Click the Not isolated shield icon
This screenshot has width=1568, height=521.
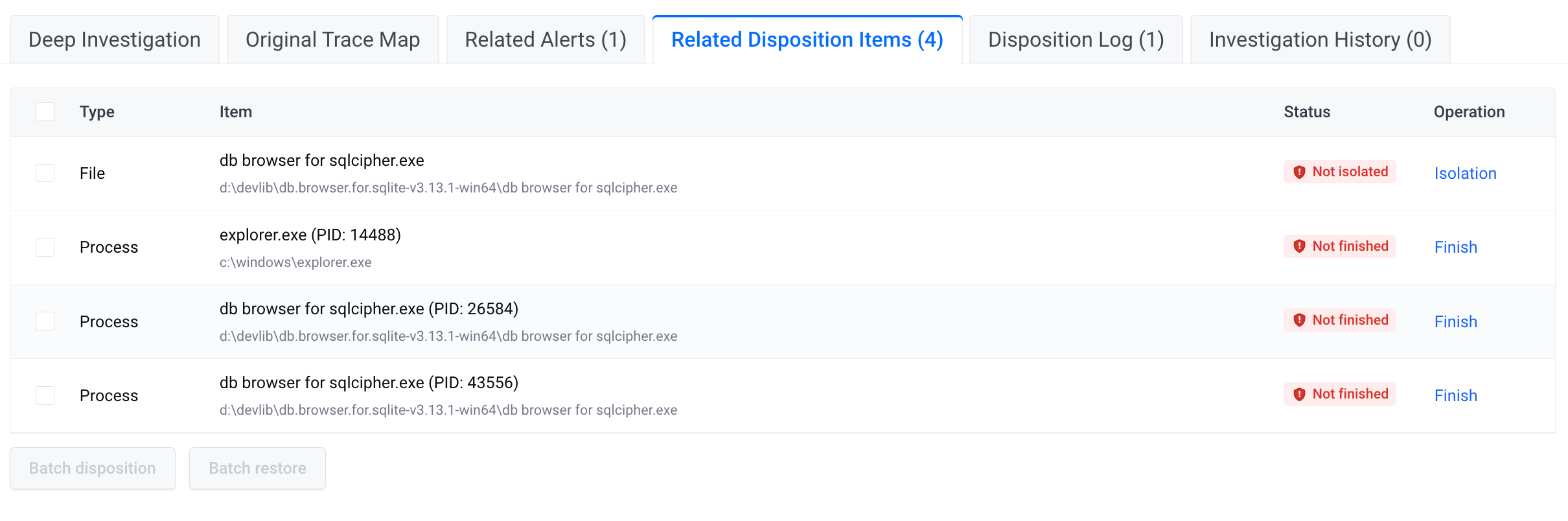[1299, 172]
